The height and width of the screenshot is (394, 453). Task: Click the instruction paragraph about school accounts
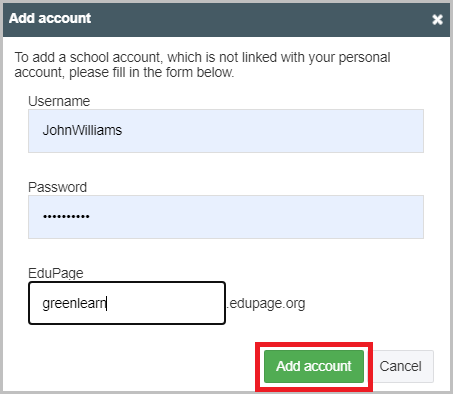tap(202, 65)
